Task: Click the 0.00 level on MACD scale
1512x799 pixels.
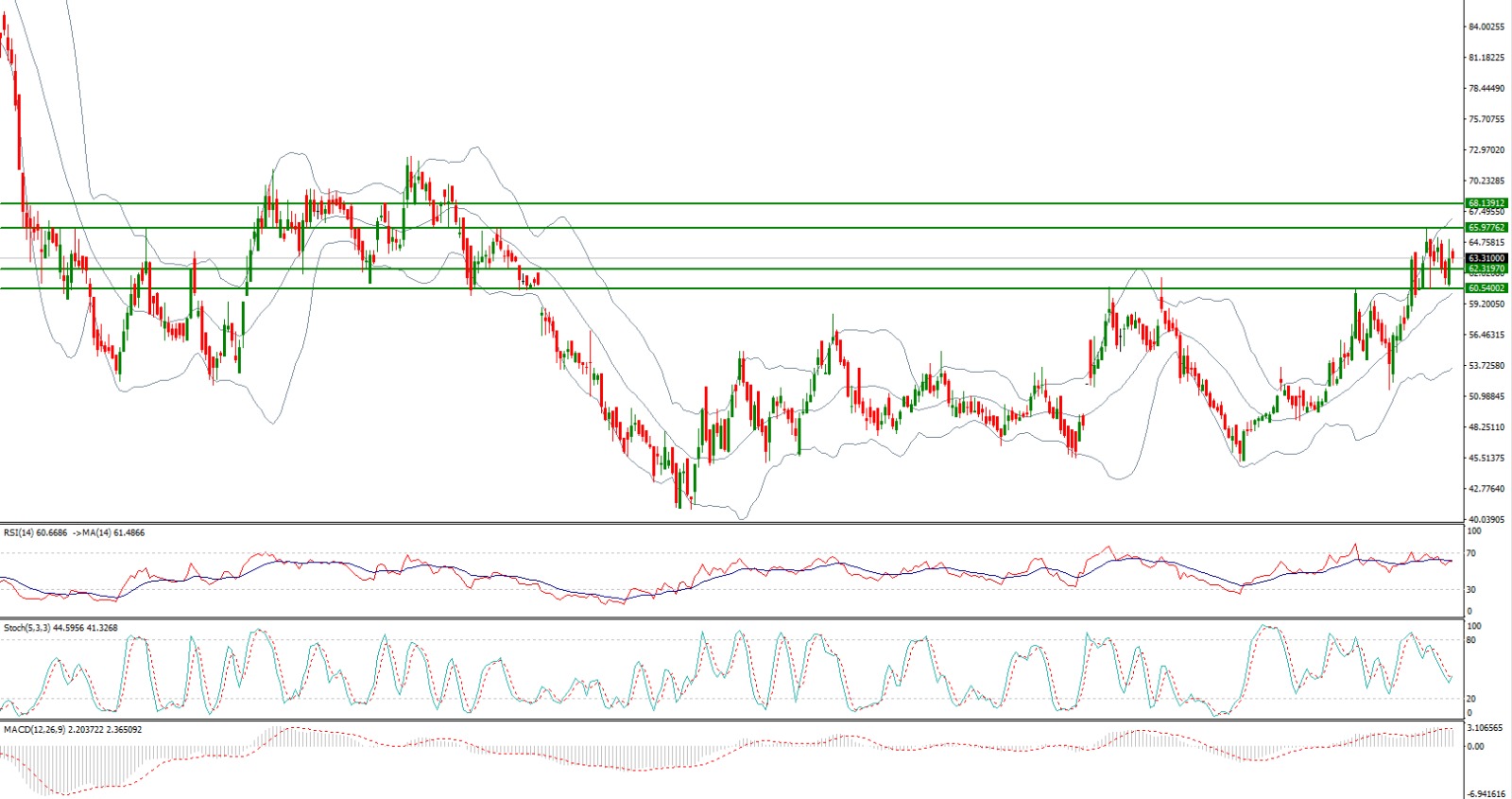Action: (1474, 747)
